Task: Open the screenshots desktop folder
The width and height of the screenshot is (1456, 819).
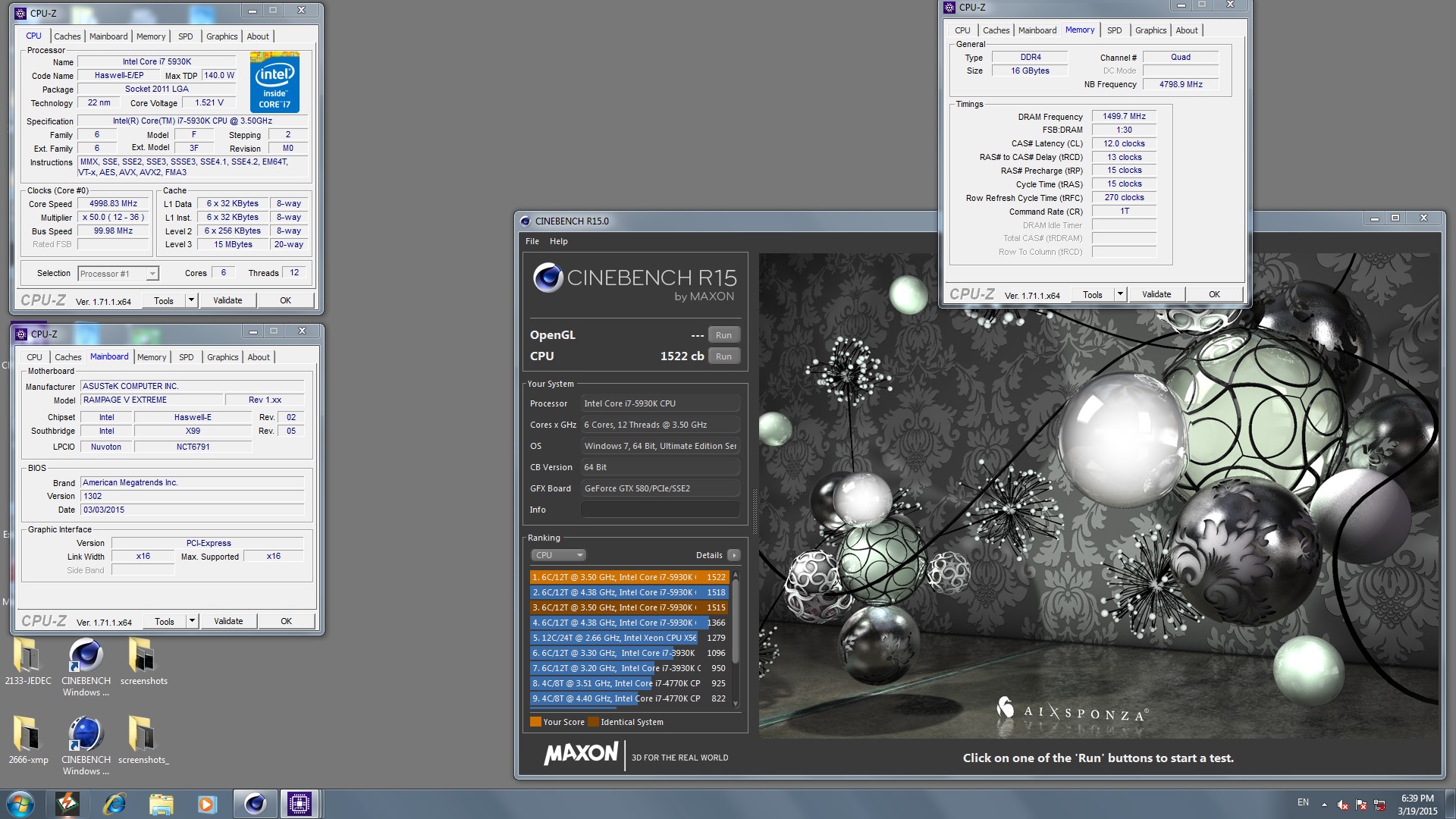Action: click(143, 661)
